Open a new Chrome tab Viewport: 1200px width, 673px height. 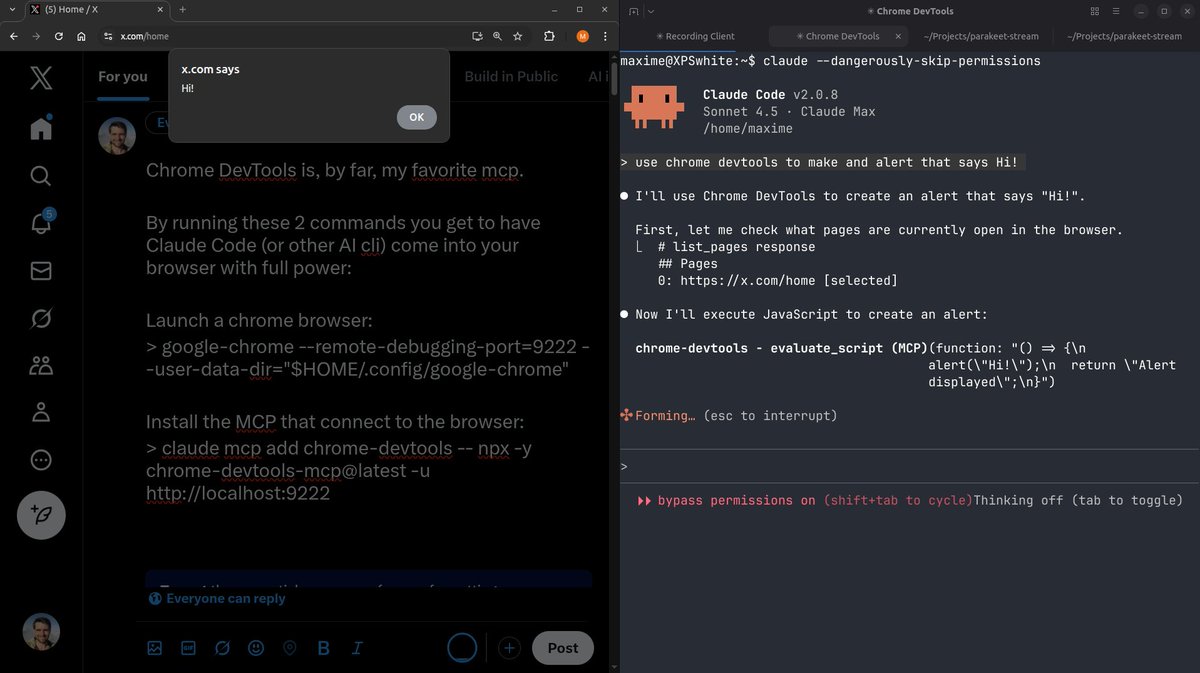coord(182,9)
